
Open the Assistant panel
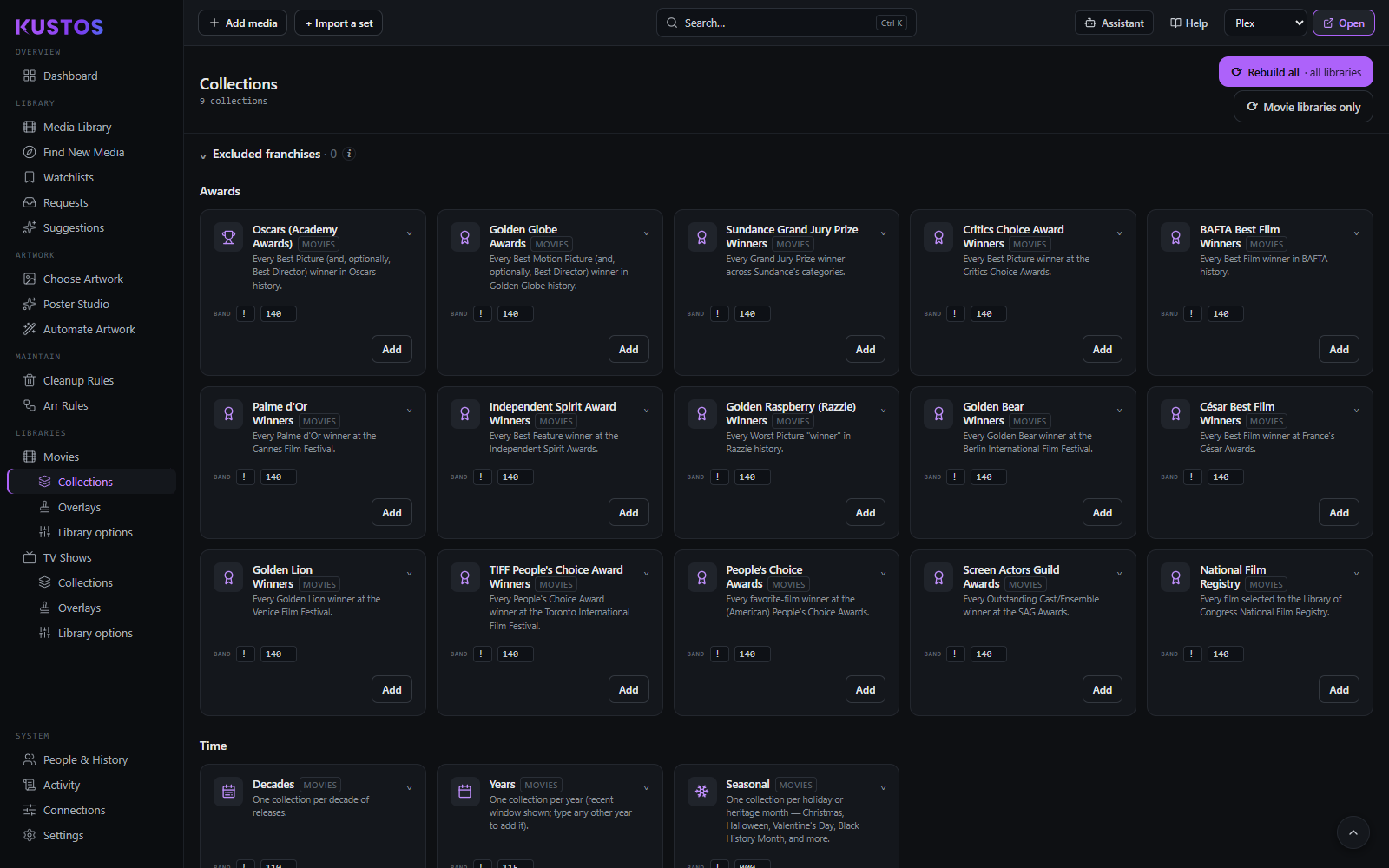tap(1114, 23)
